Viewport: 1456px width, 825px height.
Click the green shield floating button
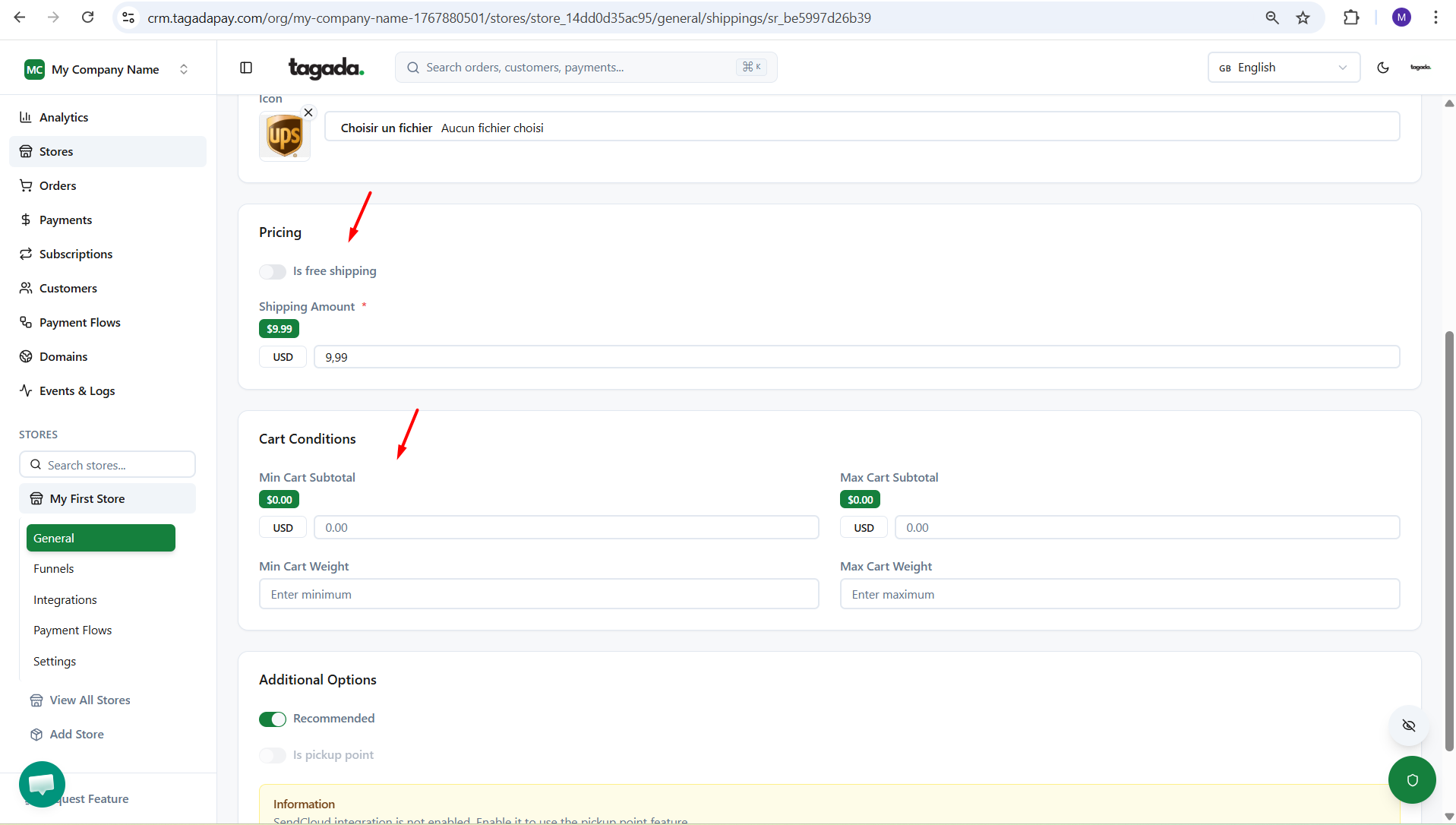pos(1412,780)
